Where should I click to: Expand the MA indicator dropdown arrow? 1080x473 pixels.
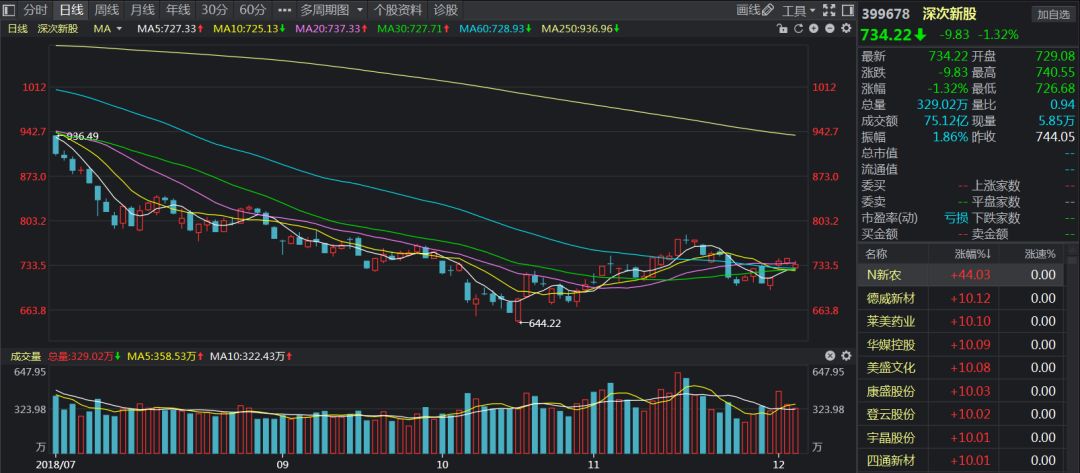point(119,29)
